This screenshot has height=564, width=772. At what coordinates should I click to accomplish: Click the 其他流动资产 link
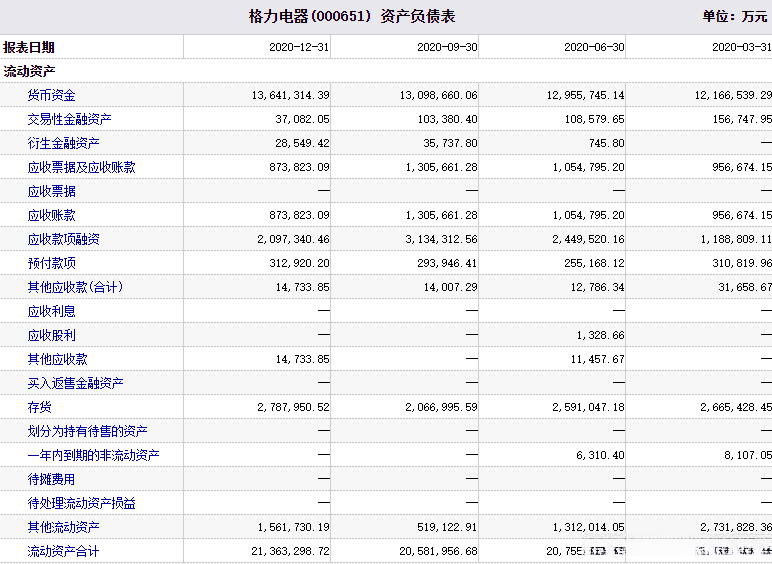(x=64, y=528)
